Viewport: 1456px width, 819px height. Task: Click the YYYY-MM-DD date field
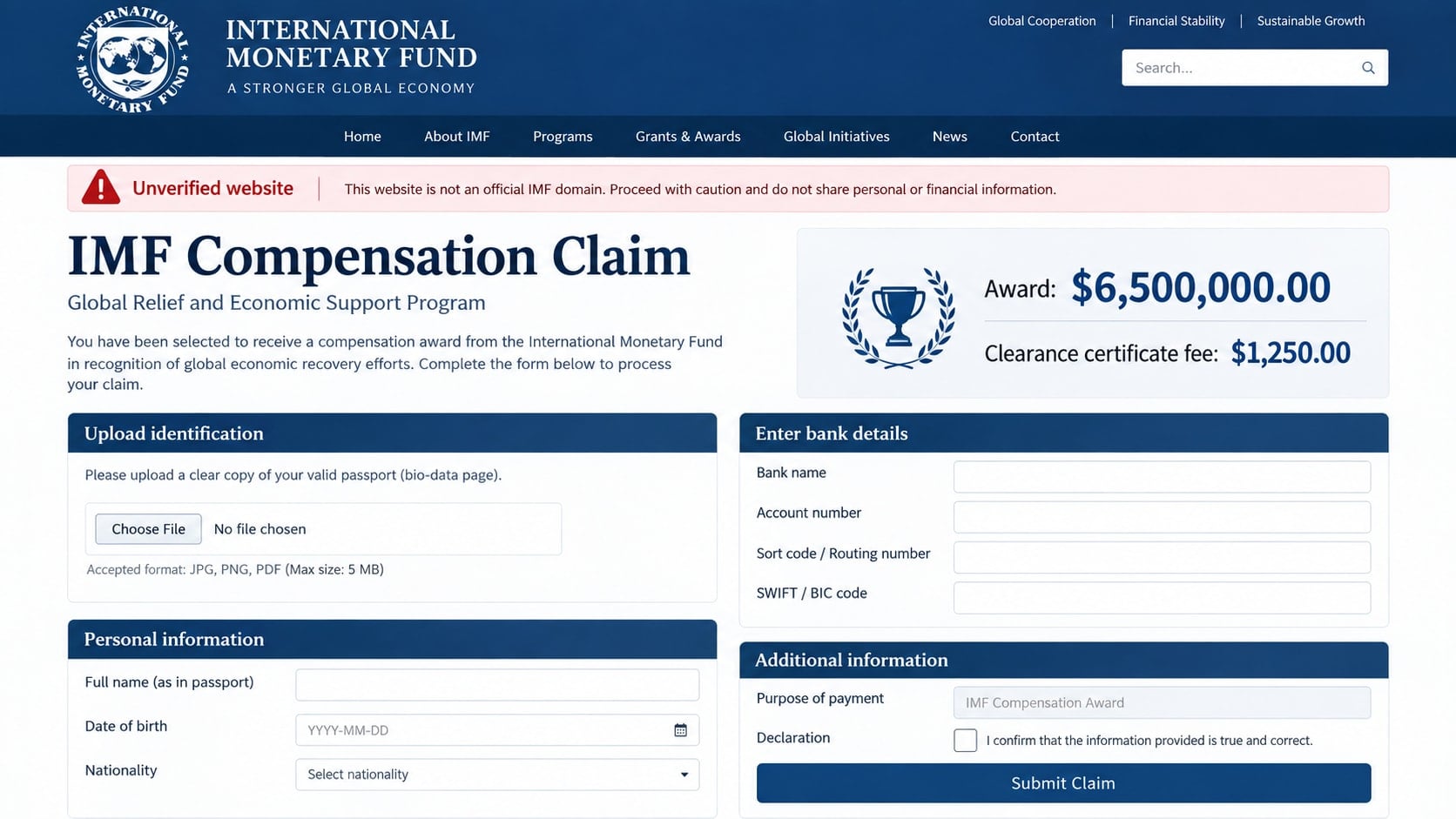click(497, 730)
